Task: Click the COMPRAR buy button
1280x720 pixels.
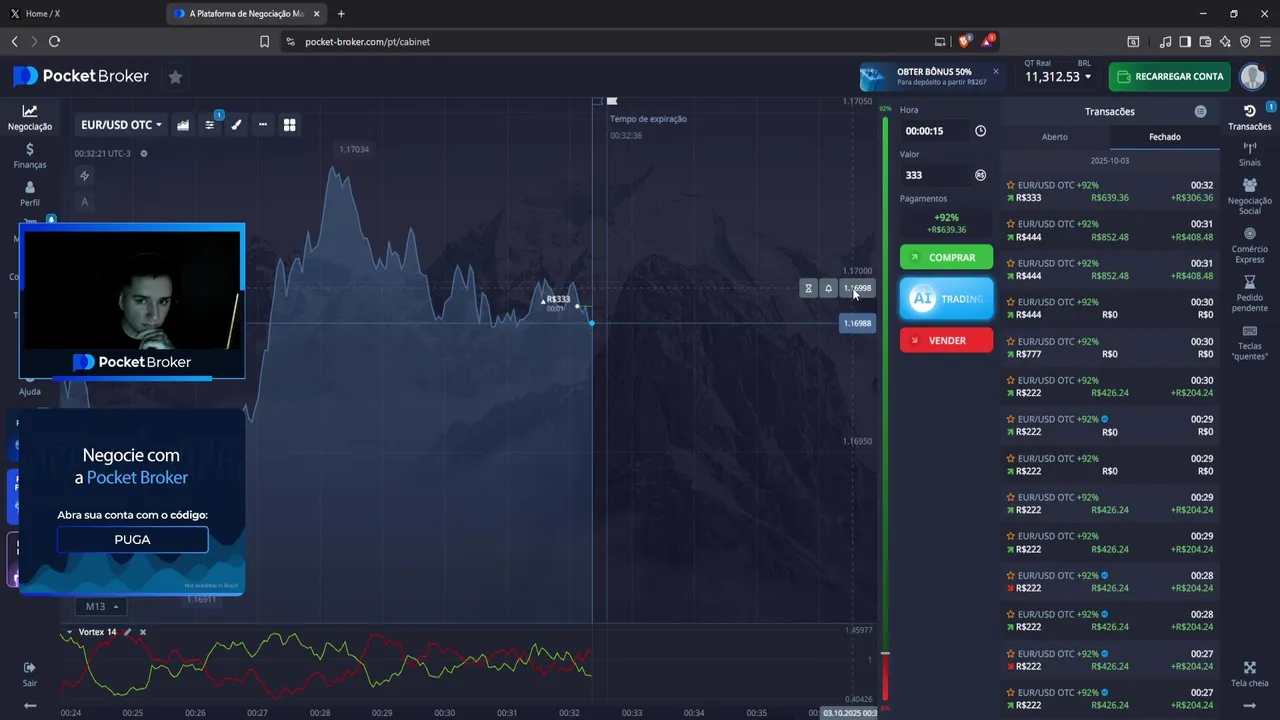Action: pyautogui.click(x=946, y=257)
